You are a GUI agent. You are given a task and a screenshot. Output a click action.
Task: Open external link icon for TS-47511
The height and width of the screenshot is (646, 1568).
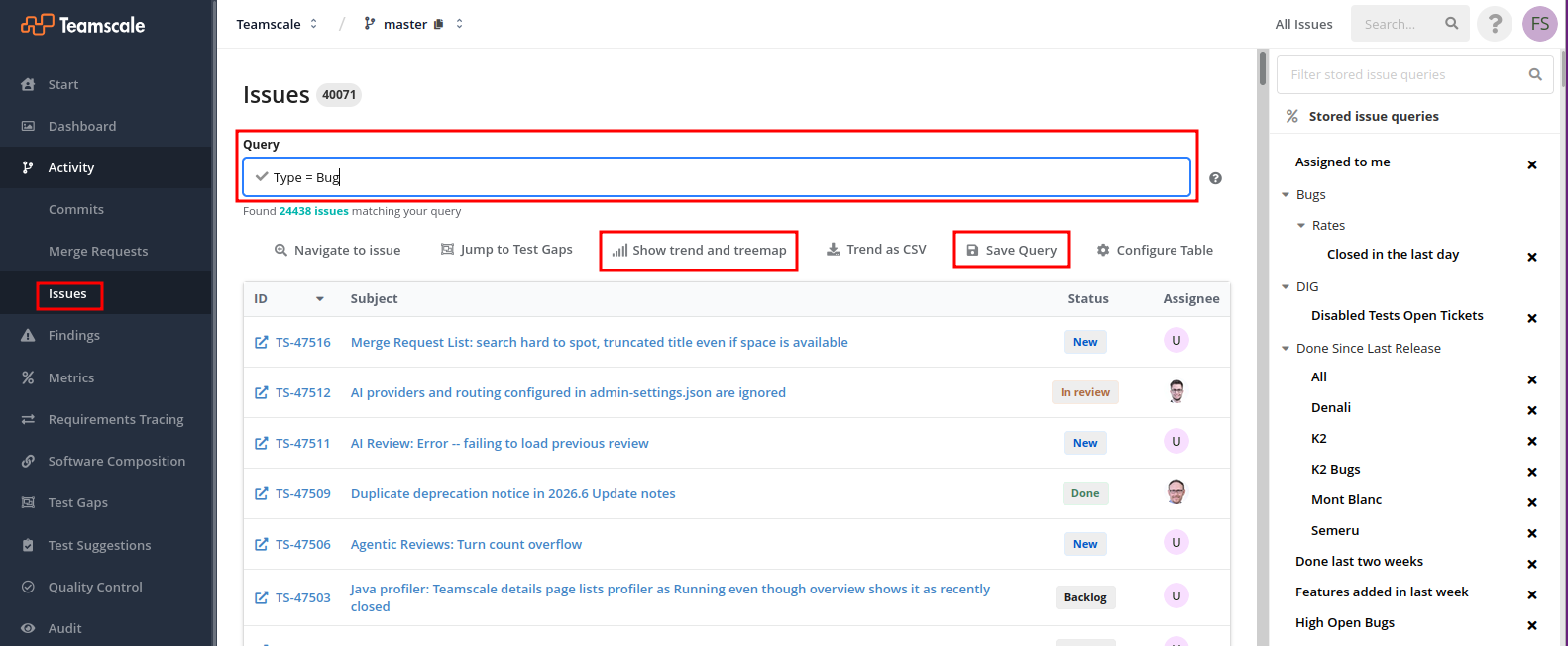pyautogui.click(x=261, y=443)
